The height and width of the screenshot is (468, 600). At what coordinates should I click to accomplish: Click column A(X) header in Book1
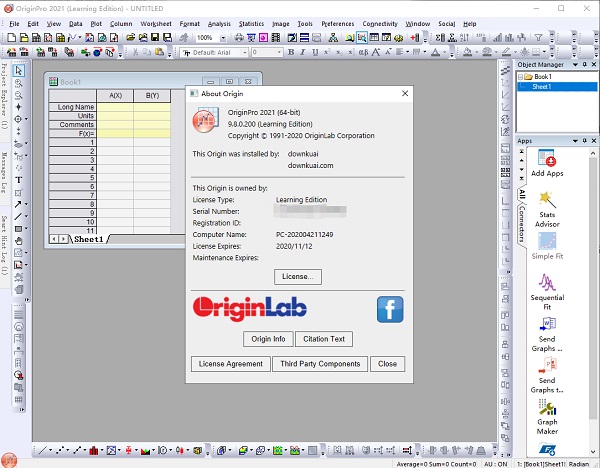115,95
